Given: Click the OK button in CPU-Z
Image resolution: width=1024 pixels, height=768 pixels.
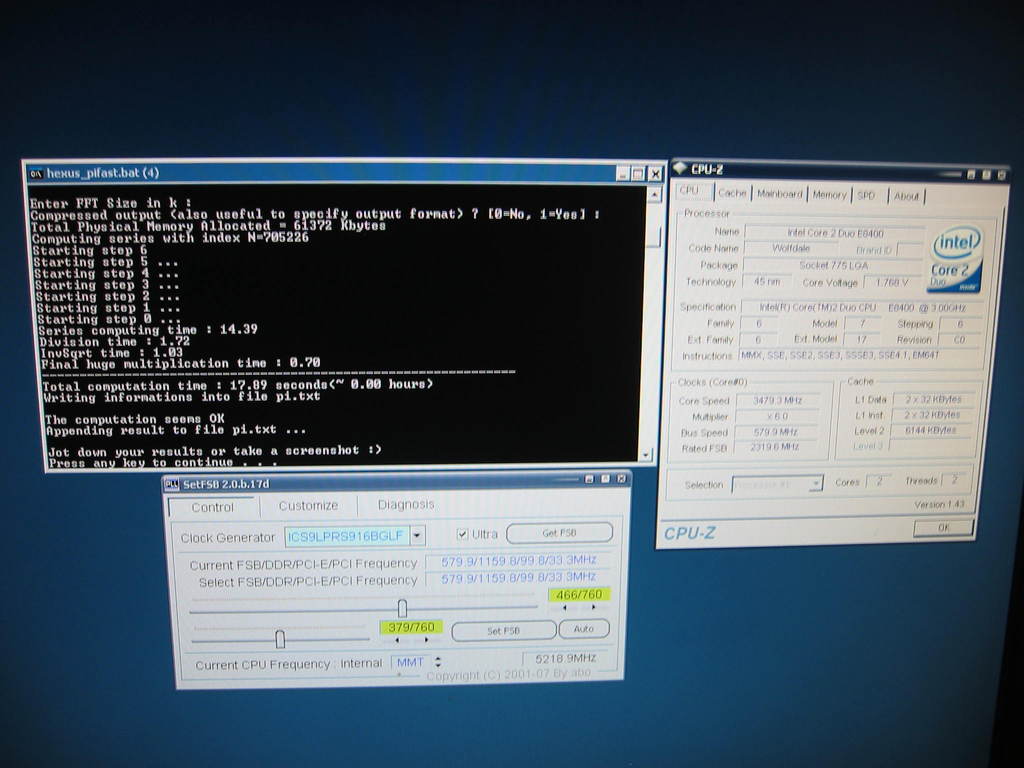Looking at the screenshot, I should pos(944,528).
